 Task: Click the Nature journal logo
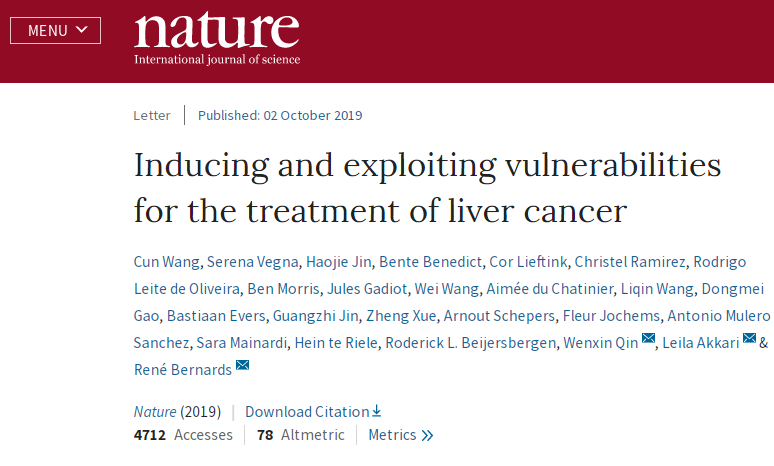[216, 37]
